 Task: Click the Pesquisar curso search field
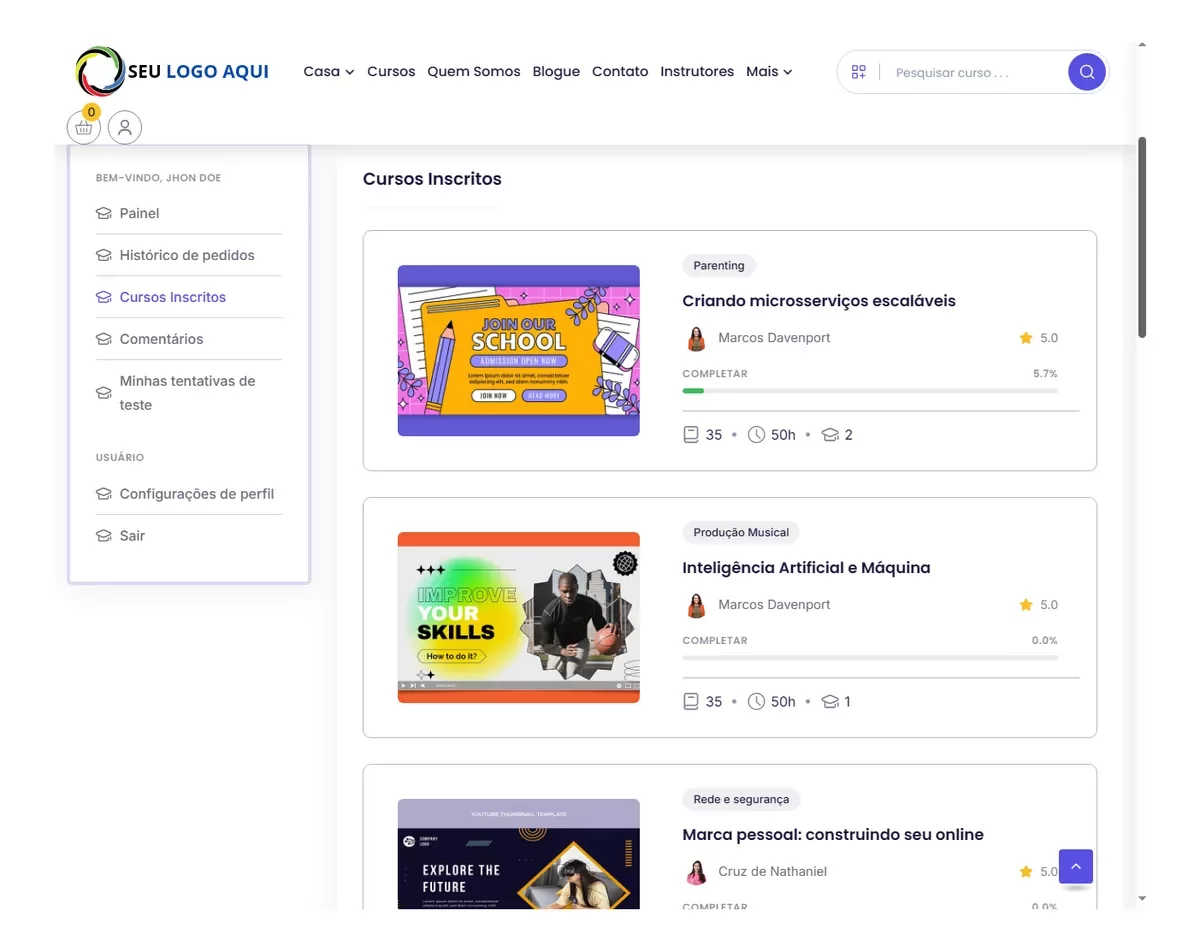(972, 73)
